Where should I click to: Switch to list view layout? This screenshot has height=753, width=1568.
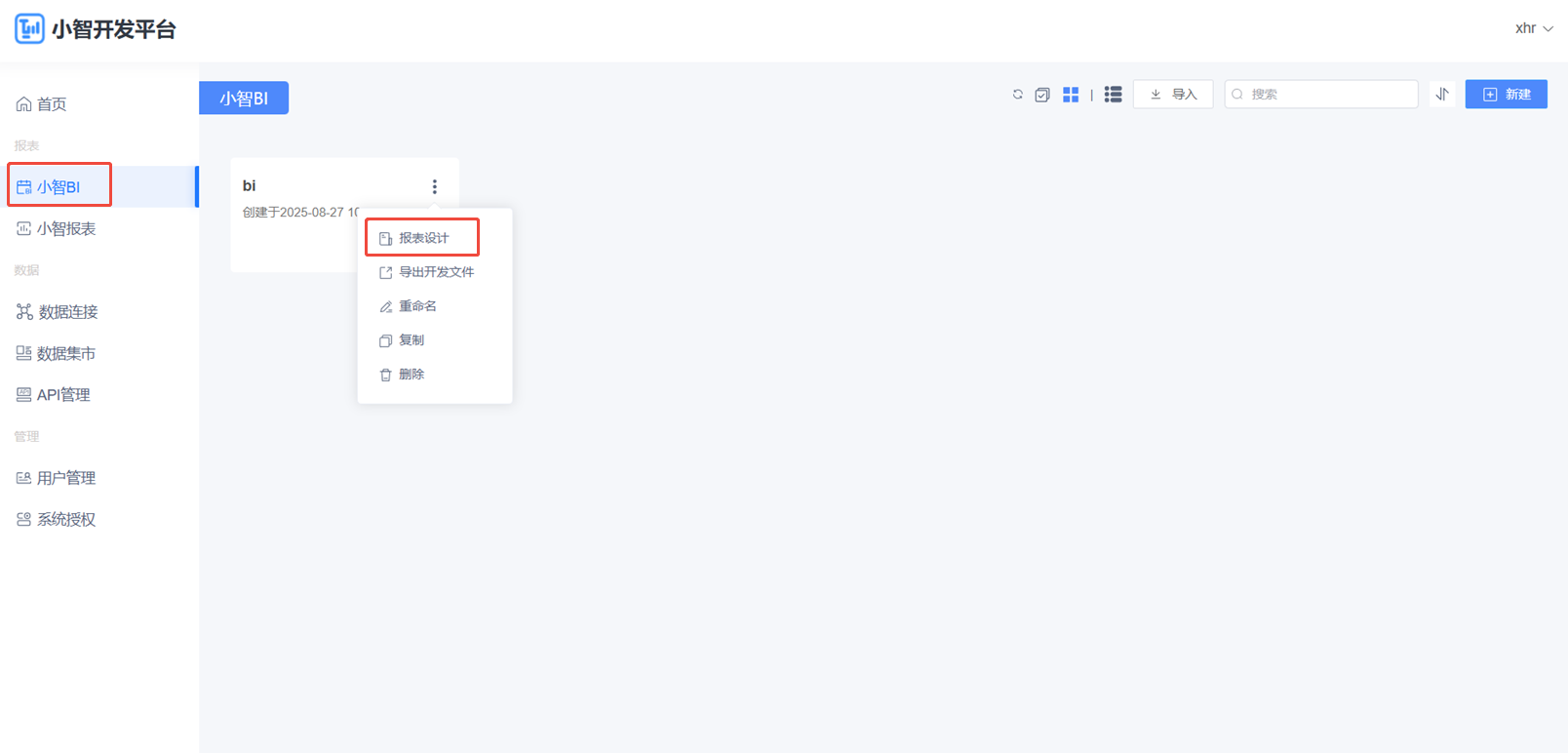pyautogui.click(x=1113, y=95)
